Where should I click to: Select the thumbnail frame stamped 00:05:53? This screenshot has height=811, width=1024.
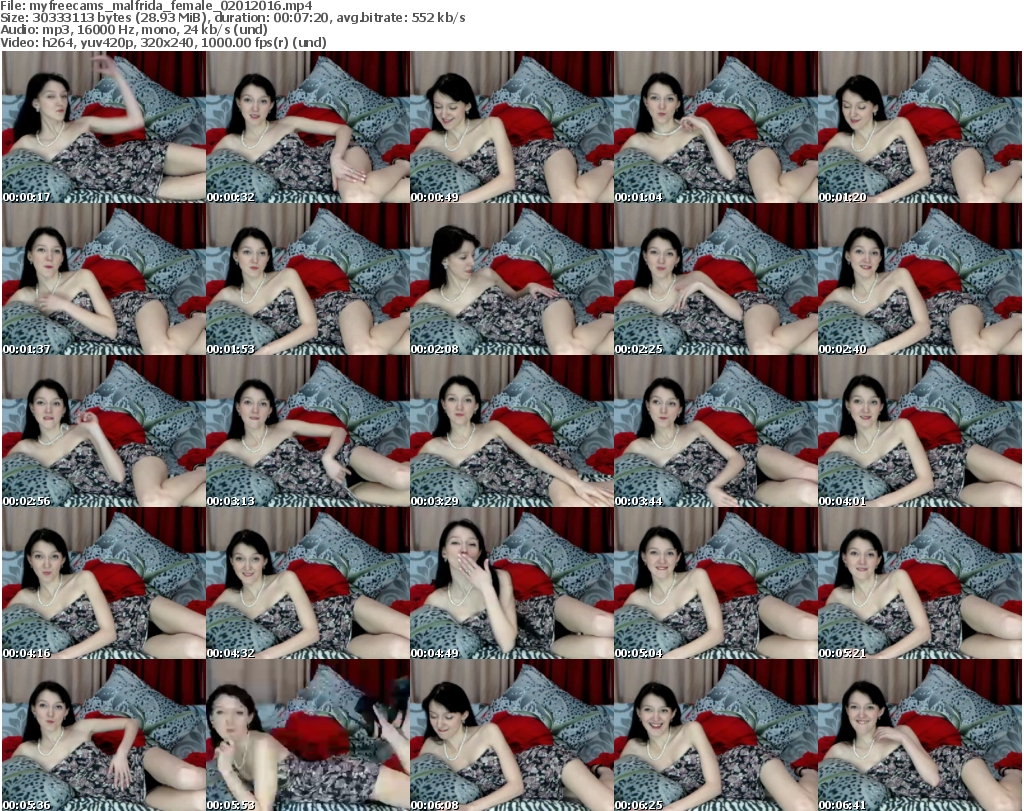click(x=308, y=735)
